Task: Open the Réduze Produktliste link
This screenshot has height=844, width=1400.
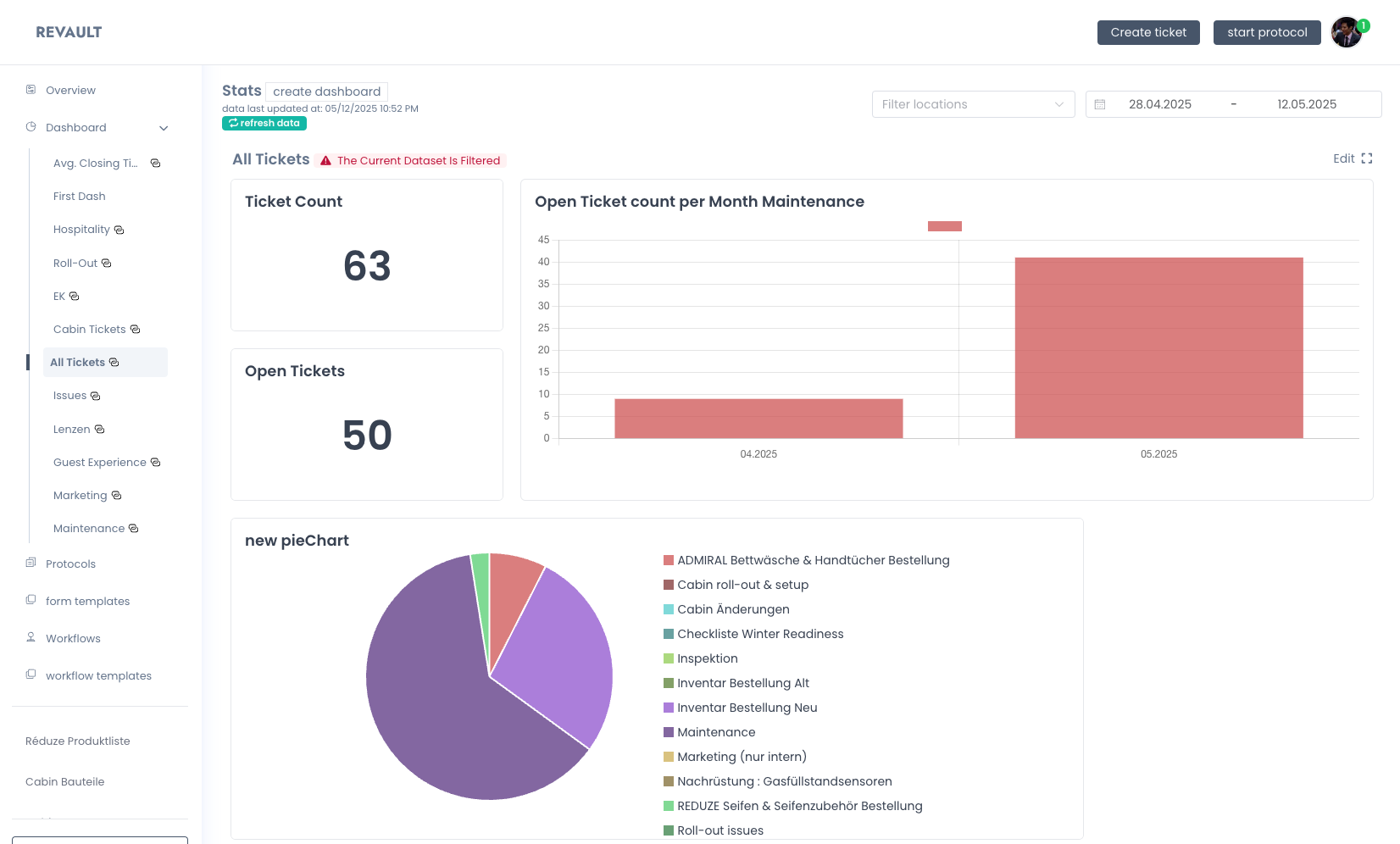Action: click(78, 741)
